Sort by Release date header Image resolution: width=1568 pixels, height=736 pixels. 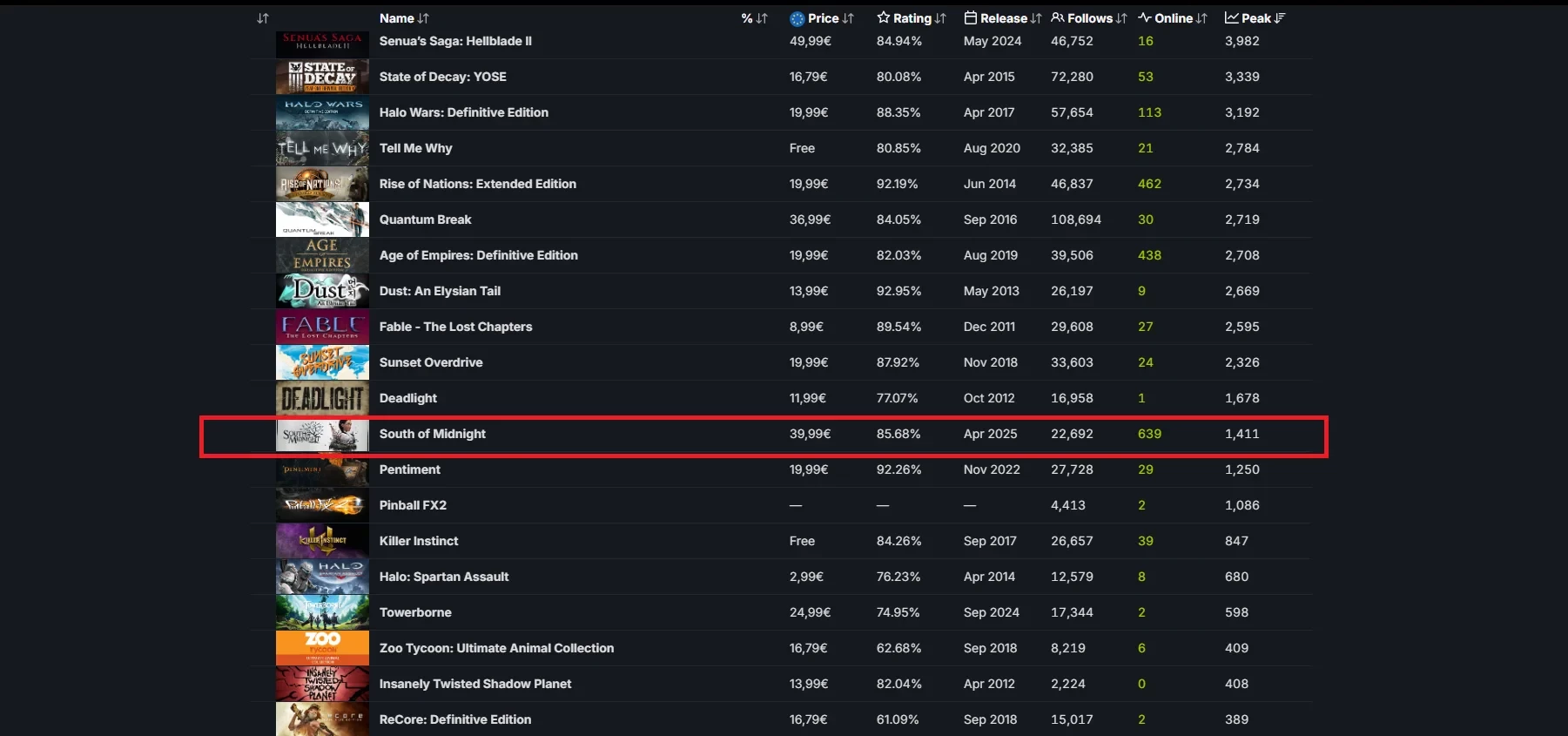(x=1002, y=18)
